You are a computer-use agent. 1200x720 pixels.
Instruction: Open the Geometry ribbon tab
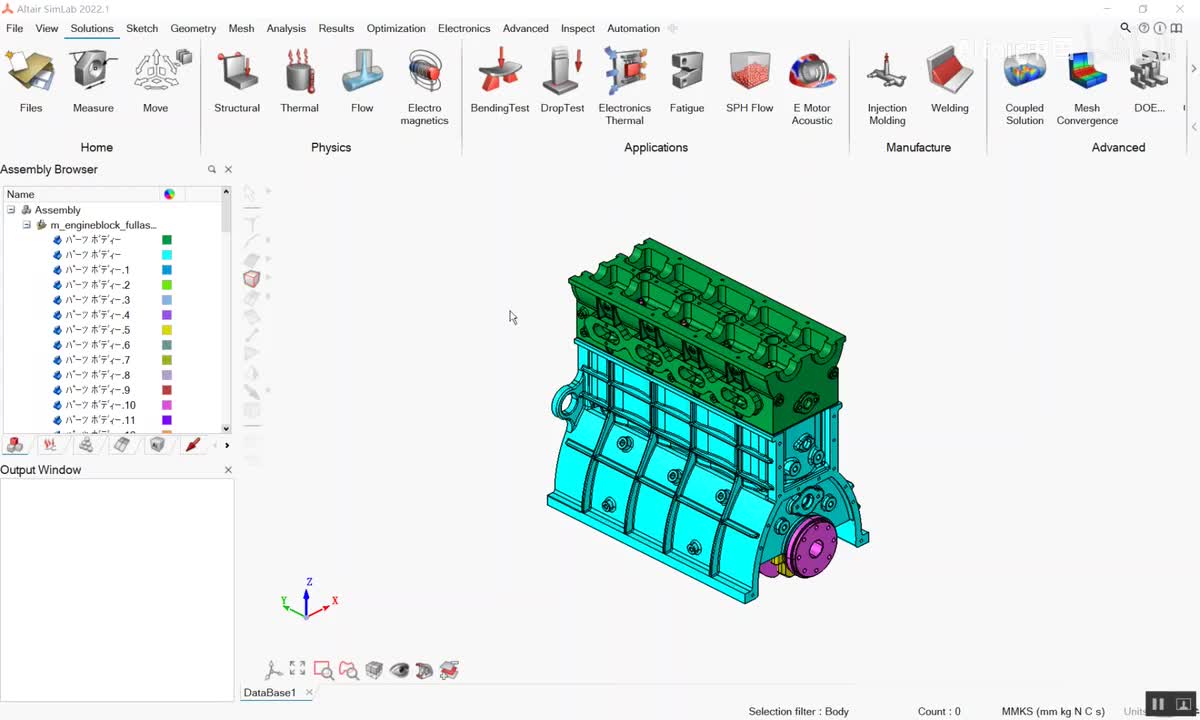click(x=193, y=28)
